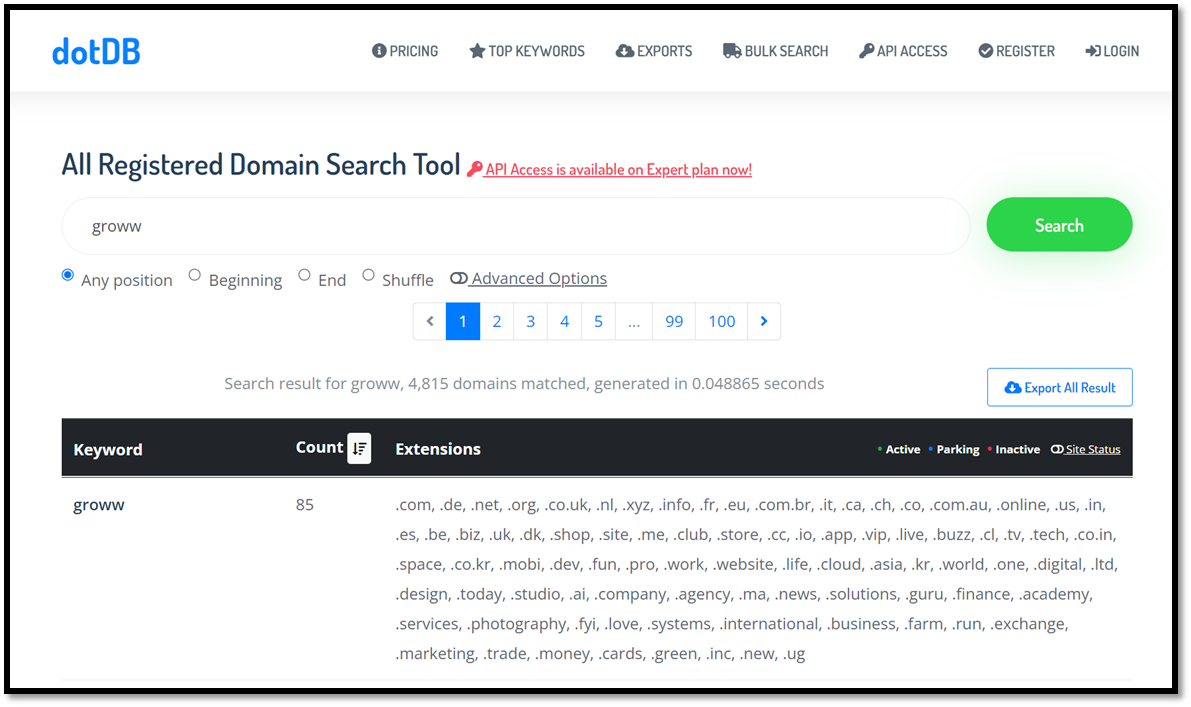Click the .ug extension
Viewport: 1191px width, 707px height.
pyautogui.click(x=794, y=654)
